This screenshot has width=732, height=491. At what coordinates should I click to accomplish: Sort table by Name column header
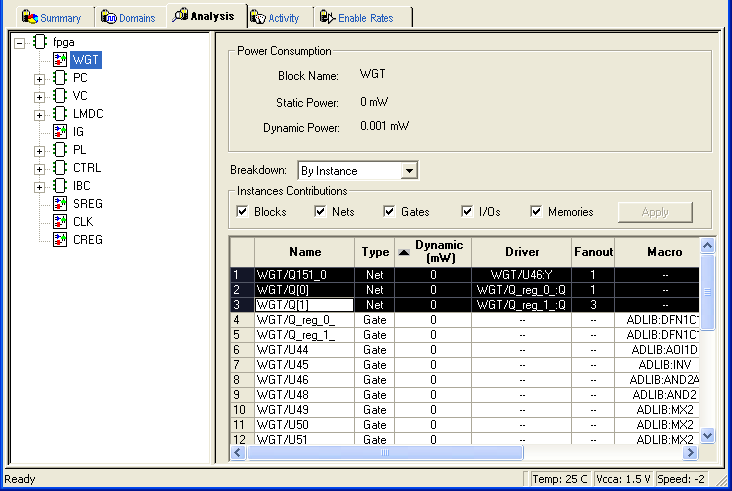click(x=305, y=252)
